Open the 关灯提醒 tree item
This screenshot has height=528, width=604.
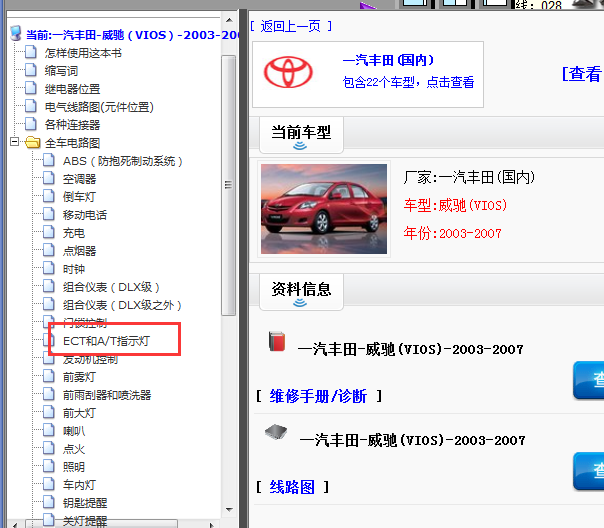click(85, 521)
